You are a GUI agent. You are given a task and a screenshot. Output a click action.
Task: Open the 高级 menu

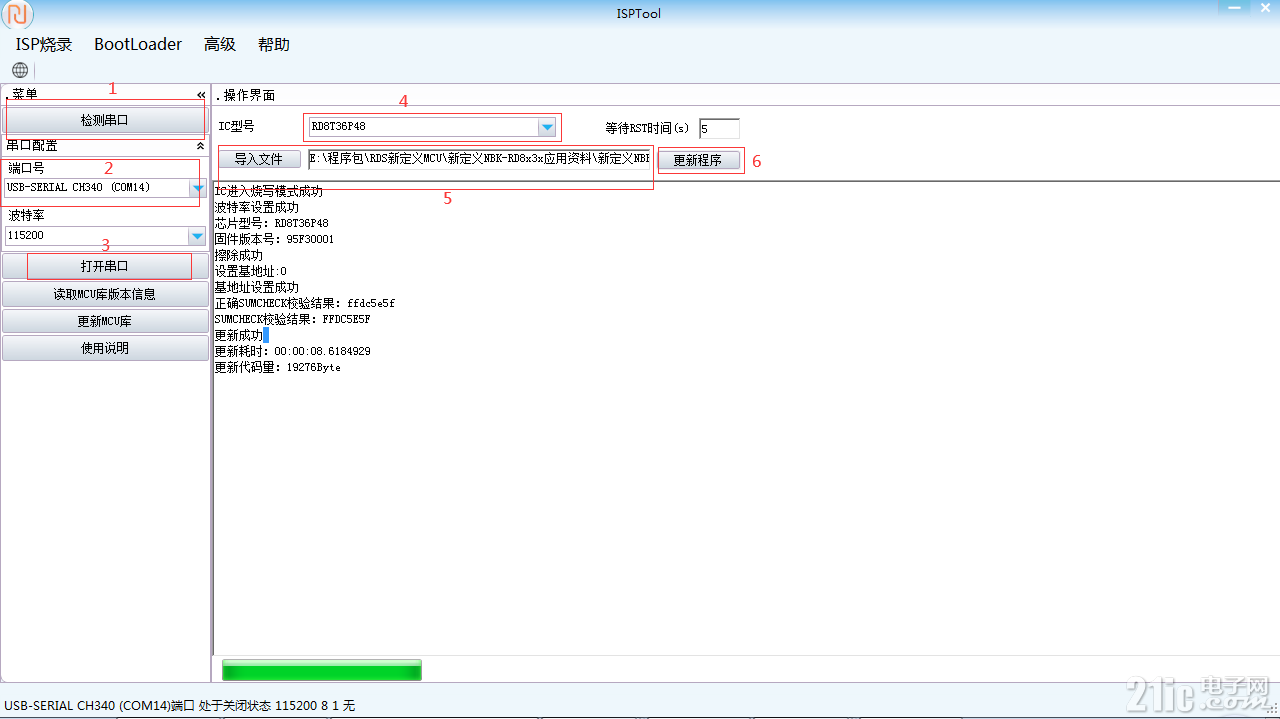(220, 44)
